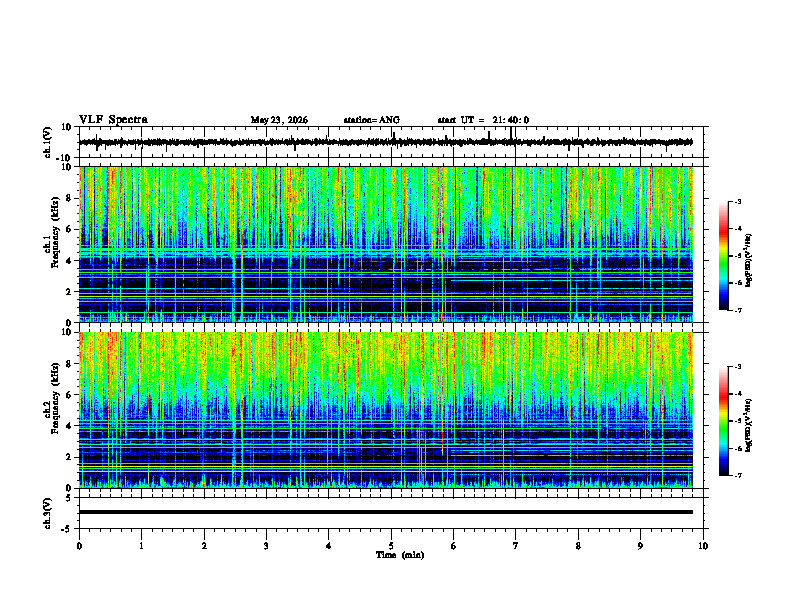Select the start UT 21:40:0 text
792x612 pixels.
(483, 120)
